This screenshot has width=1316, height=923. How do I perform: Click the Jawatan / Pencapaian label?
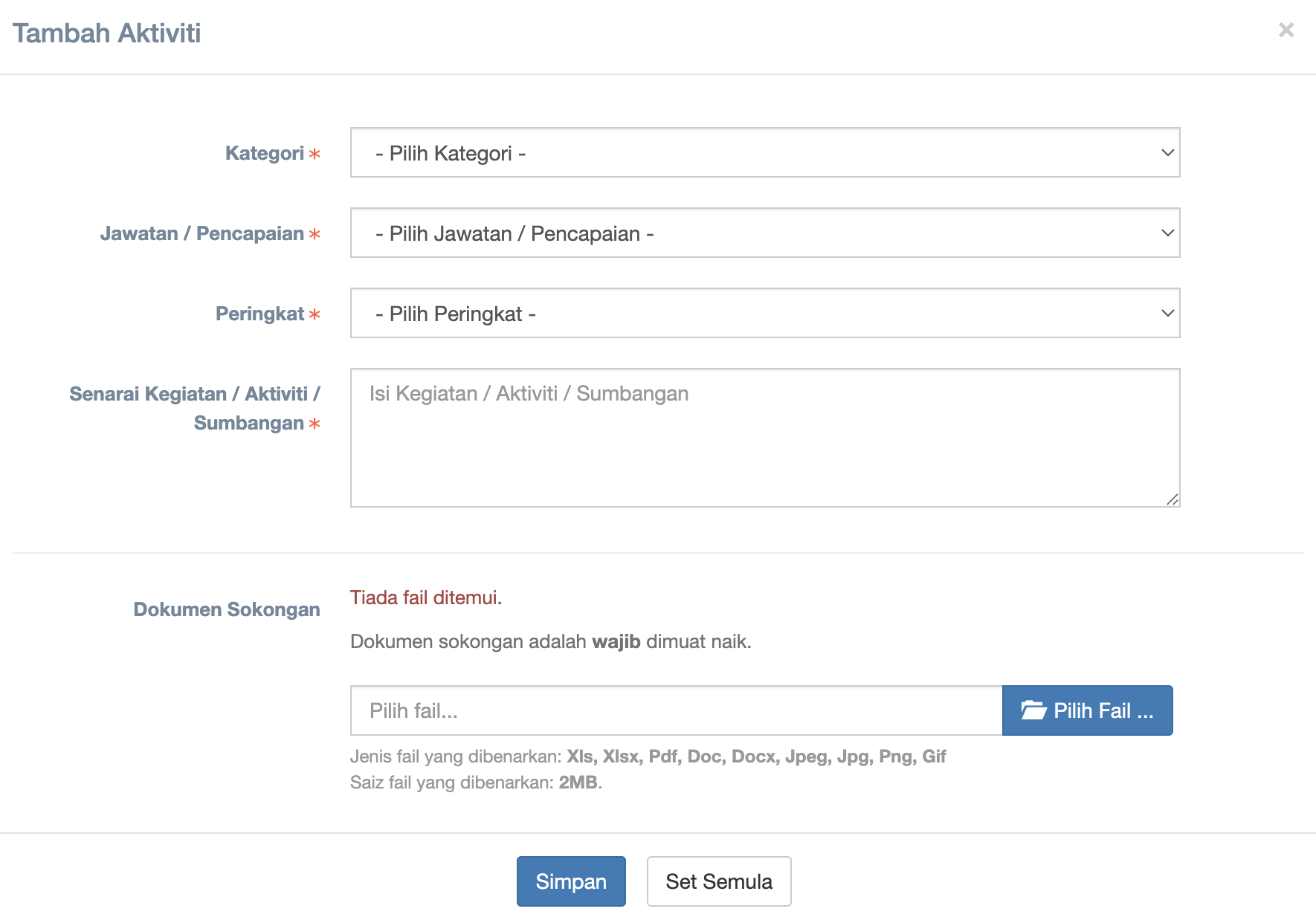coord(202,233)
